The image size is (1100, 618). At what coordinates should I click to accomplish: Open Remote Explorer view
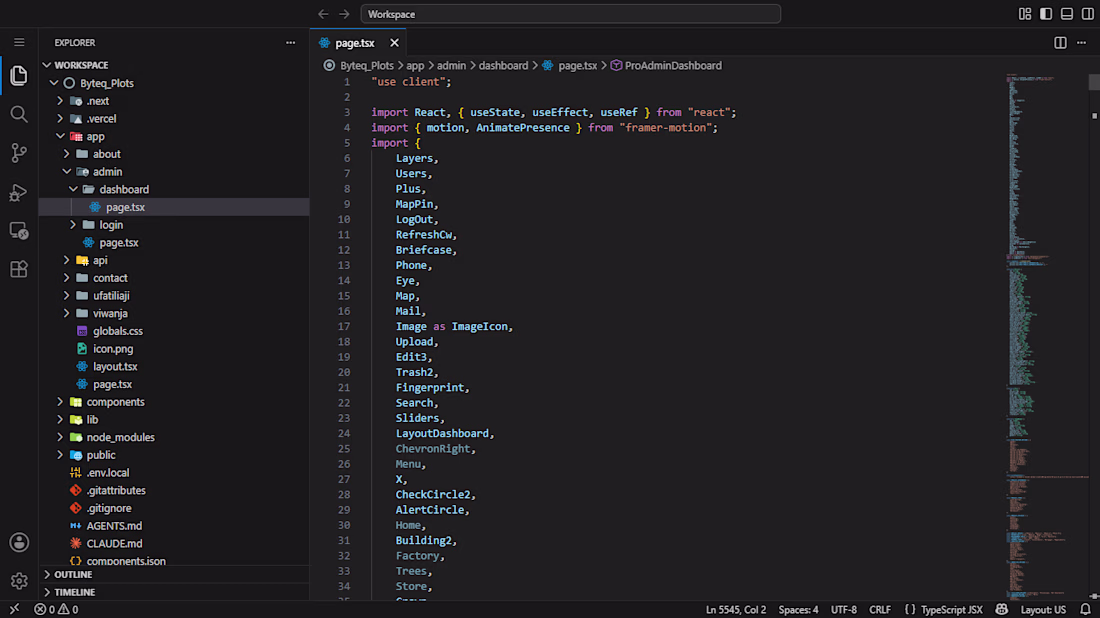(19, 231)
